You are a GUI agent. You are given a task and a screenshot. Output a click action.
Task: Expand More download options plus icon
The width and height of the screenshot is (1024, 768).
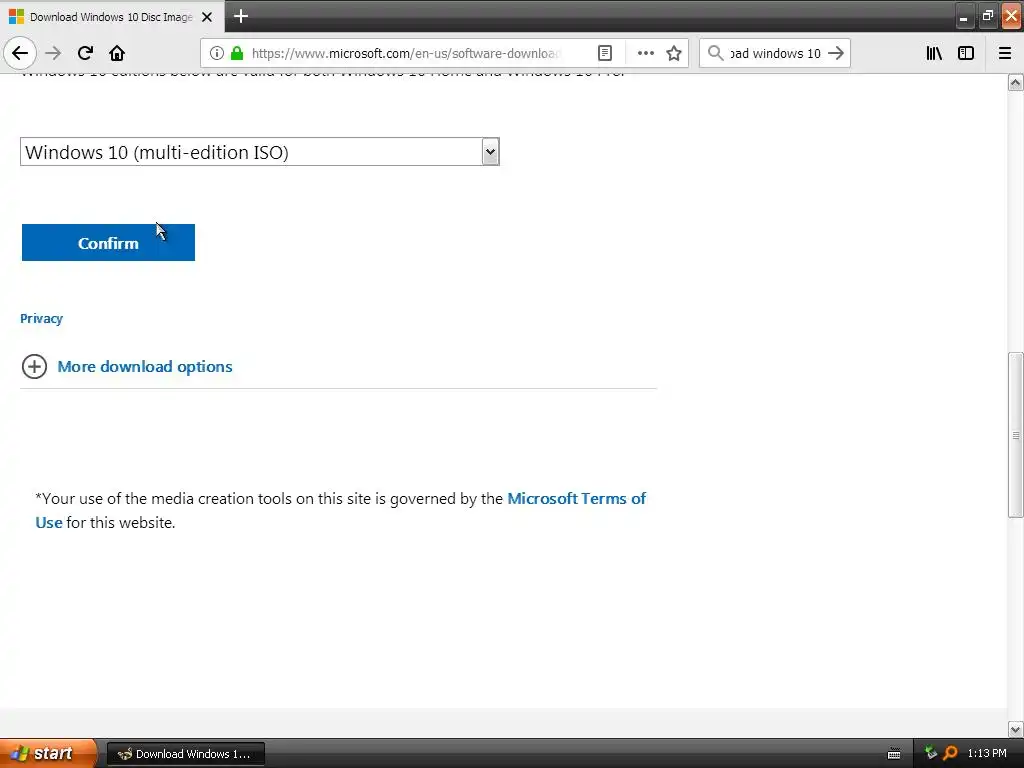34,366
